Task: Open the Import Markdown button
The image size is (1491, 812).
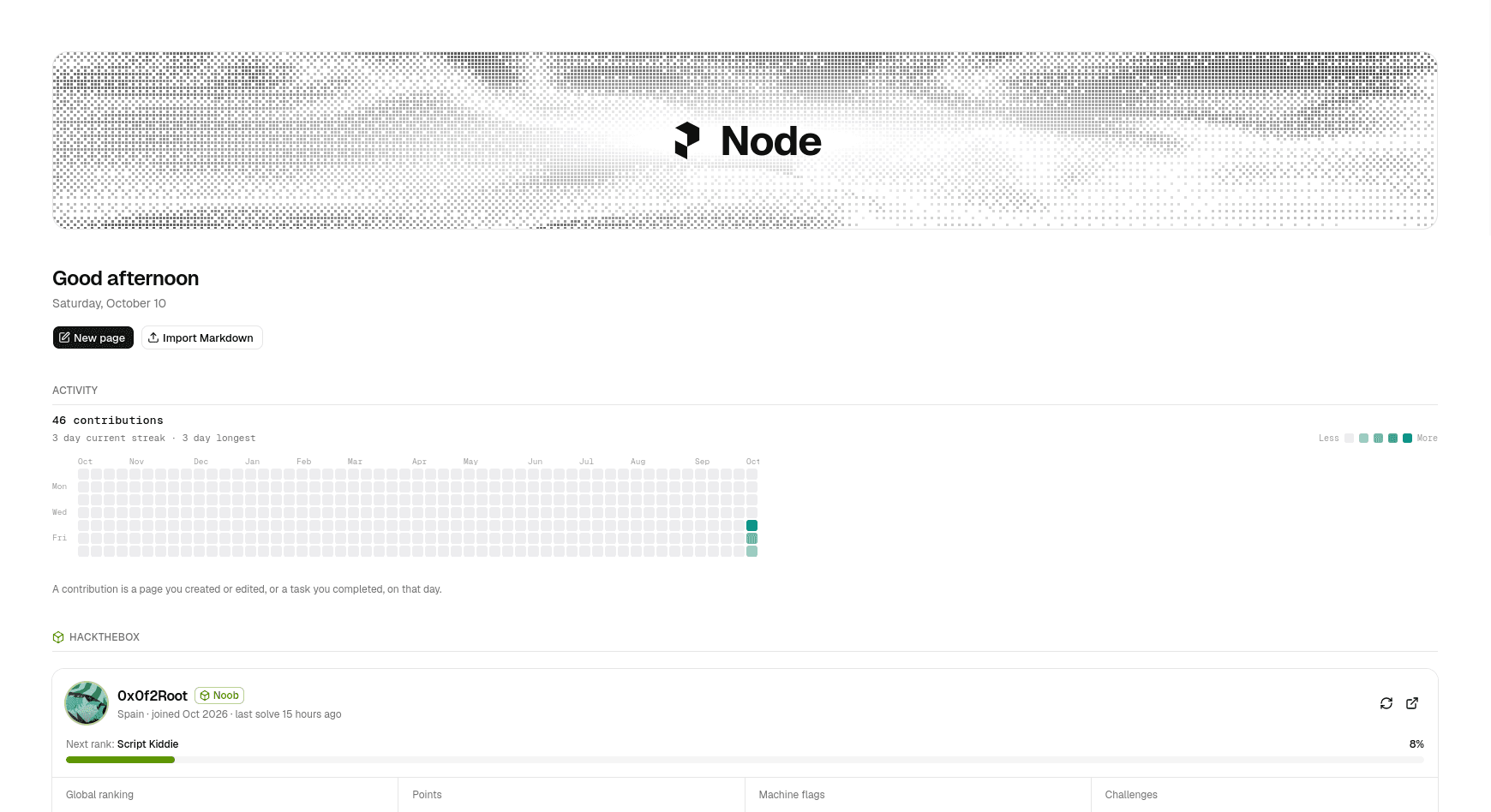Action: 202,337
